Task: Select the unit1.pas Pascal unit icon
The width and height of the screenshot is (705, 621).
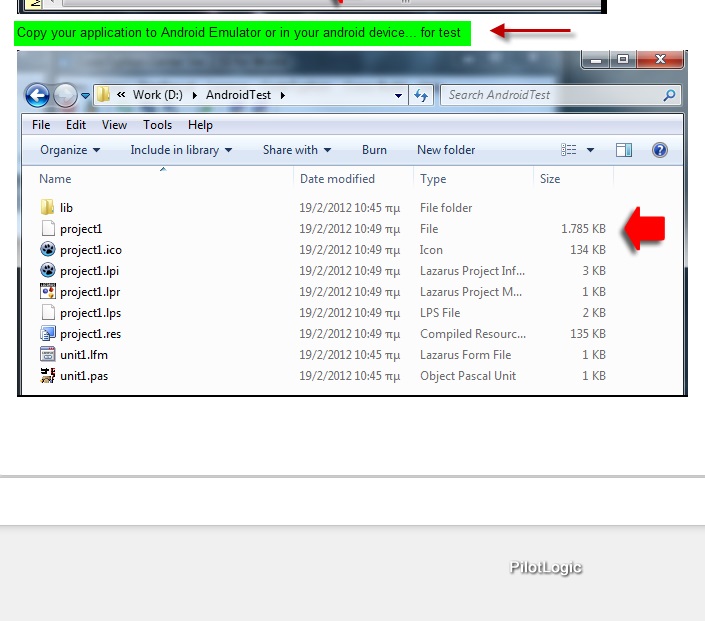Action: (48, 375)
